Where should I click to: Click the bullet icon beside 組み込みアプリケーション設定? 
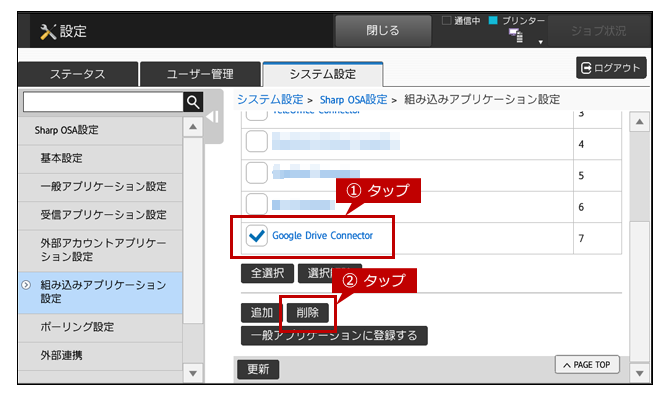[26, 285]
